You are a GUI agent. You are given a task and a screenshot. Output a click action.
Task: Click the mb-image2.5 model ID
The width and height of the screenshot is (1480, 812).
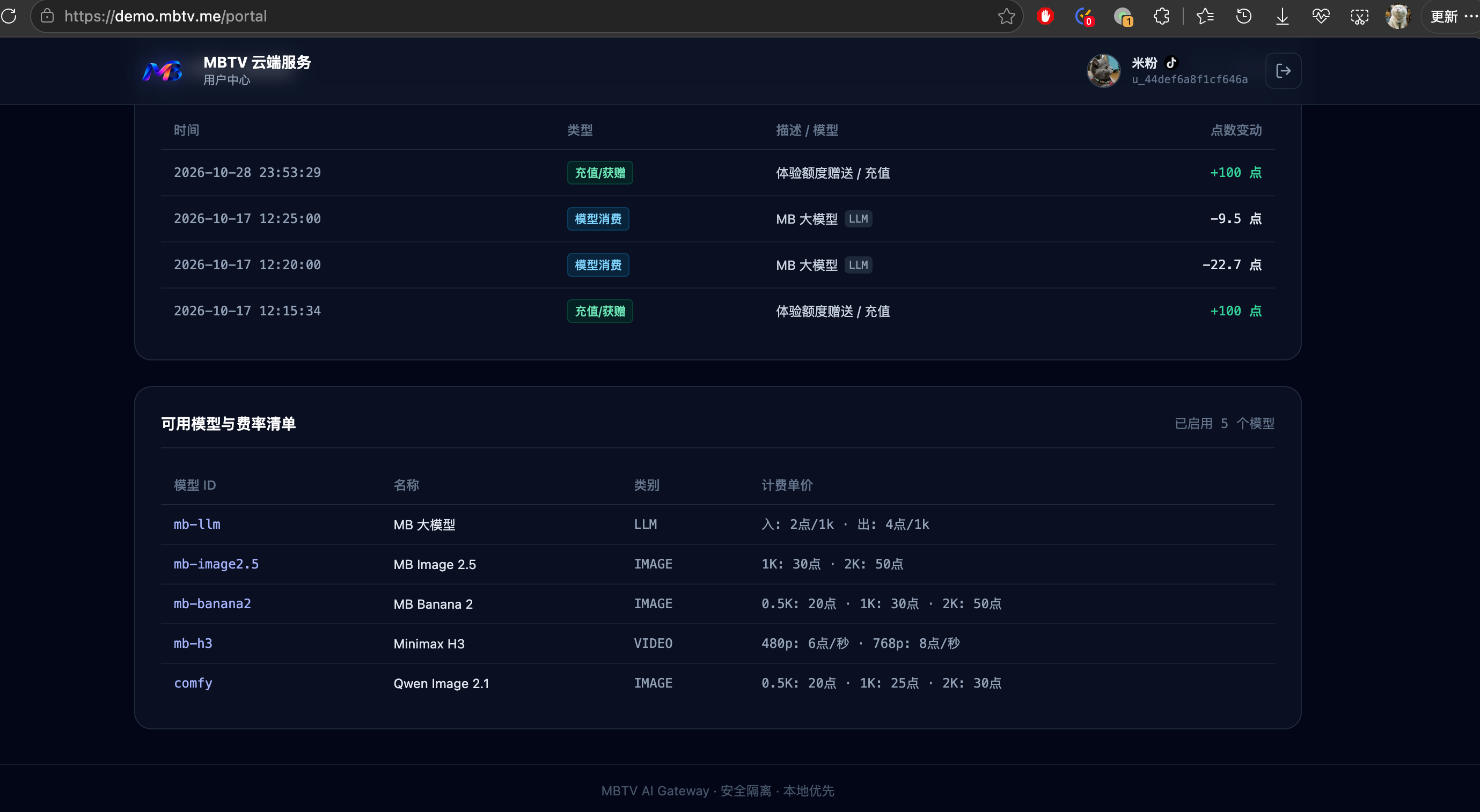(x=216, y=564)
